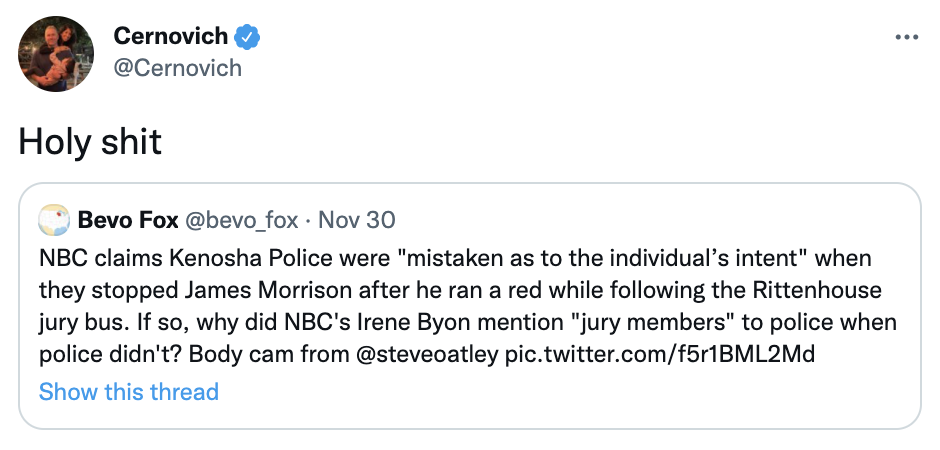The width and height of the screenshot is (940, 450).
Task: Open the tweet's three-dot More menu
Action: [x=906, y=38]
